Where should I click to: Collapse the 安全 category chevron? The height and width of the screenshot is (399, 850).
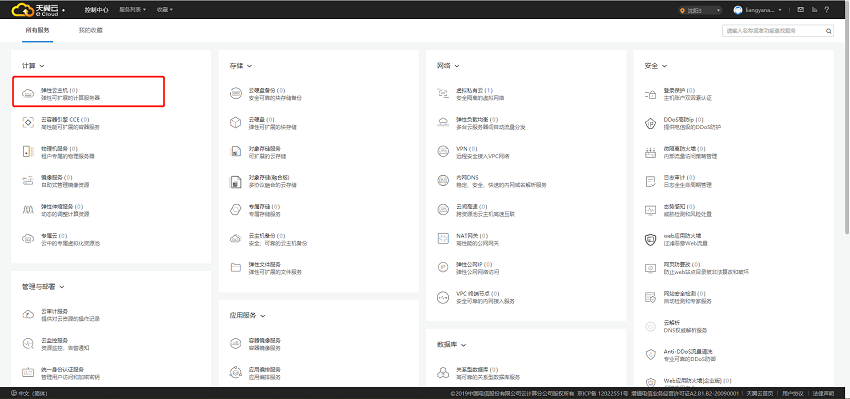pos(665,66)
